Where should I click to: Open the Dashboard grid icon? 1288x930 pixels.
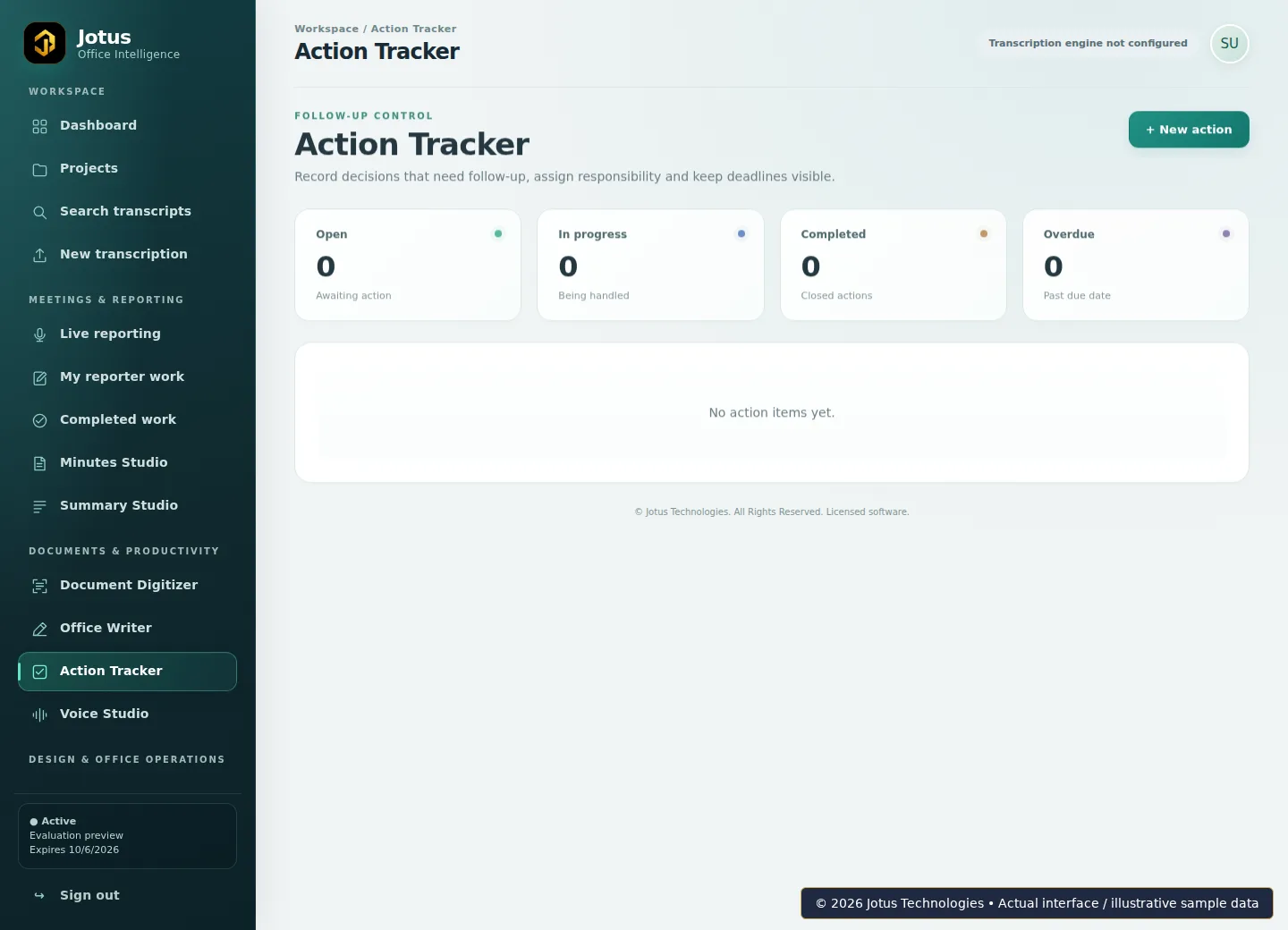(x=39, y=127)
